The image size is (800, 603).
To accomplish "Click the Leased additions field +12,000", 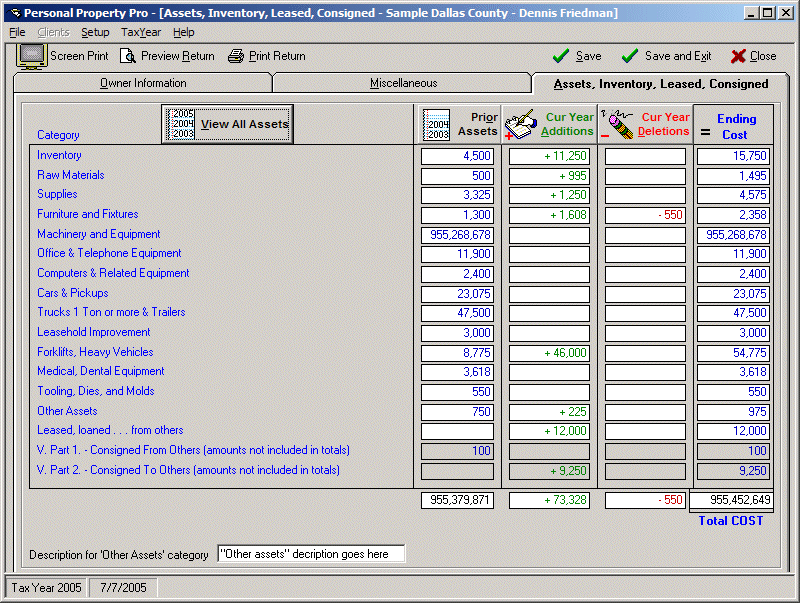I will point(549,431).
